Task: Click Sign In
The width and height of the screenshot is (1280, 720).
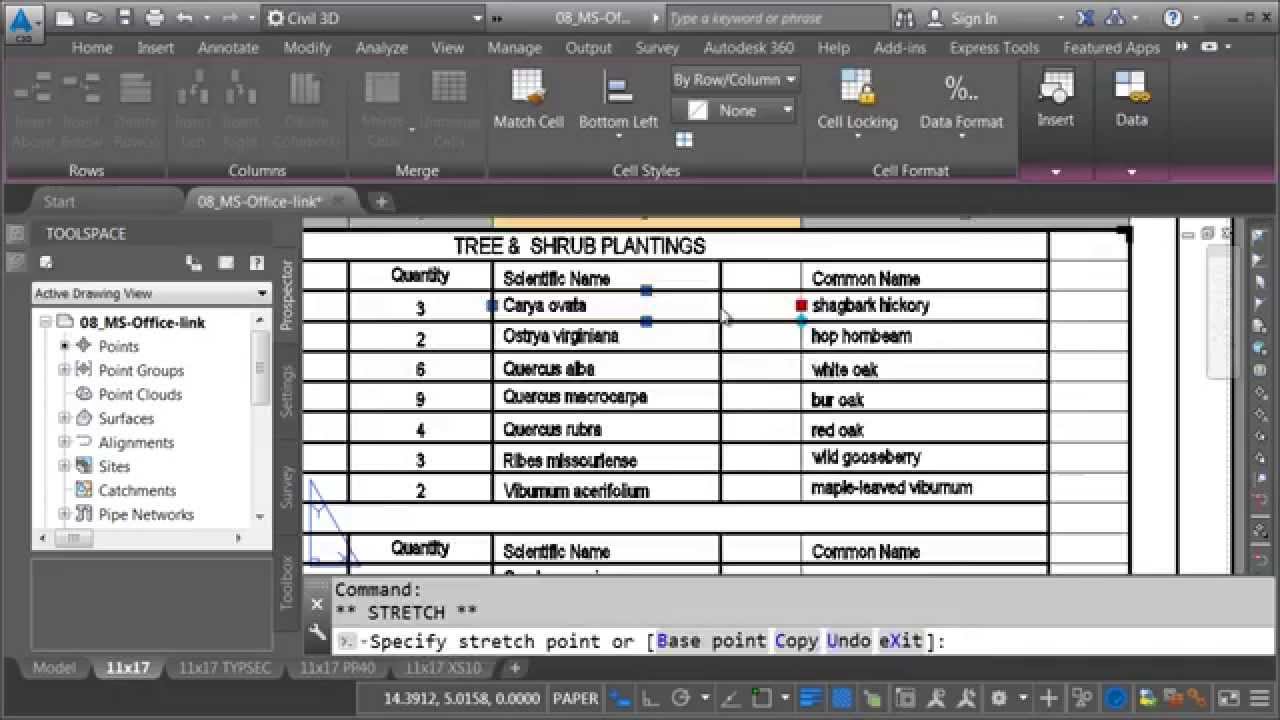Action: pos(973,18)
